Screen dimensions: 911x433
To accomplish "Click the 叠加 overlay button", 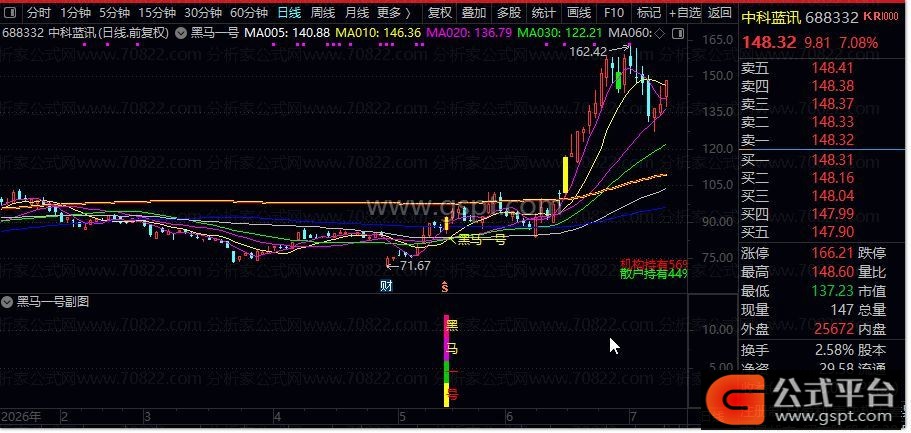I will click(474, 13).
